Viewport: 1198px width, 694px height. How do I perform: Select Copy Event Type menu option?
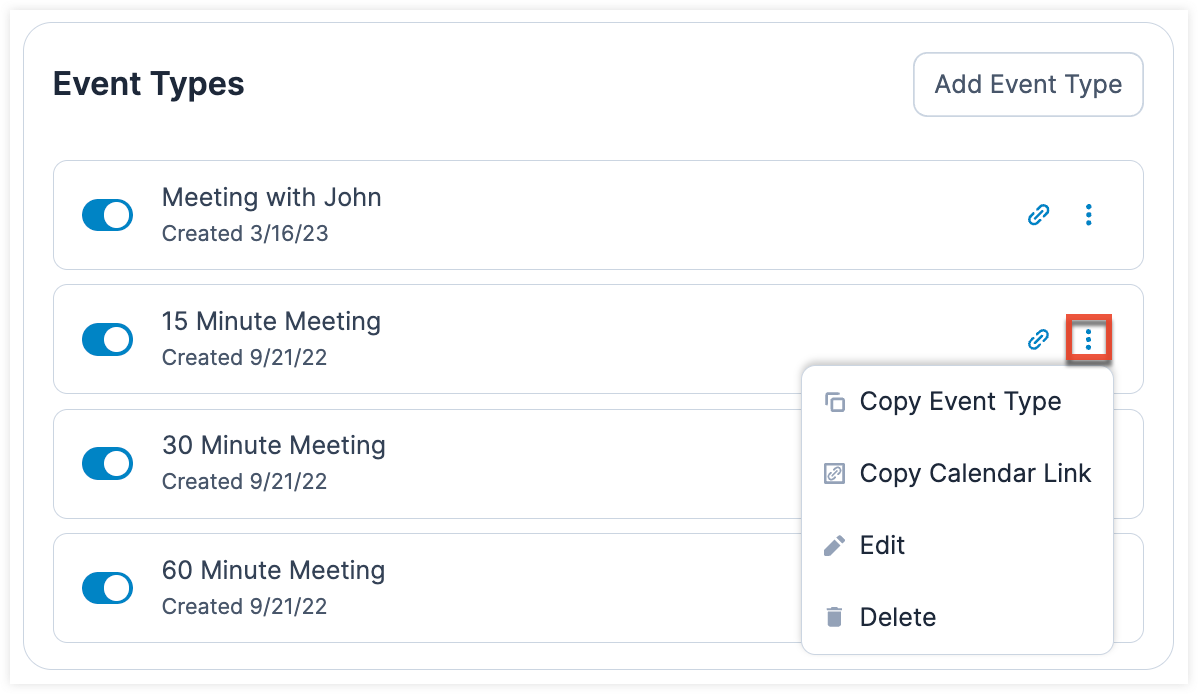pos(960,402)
